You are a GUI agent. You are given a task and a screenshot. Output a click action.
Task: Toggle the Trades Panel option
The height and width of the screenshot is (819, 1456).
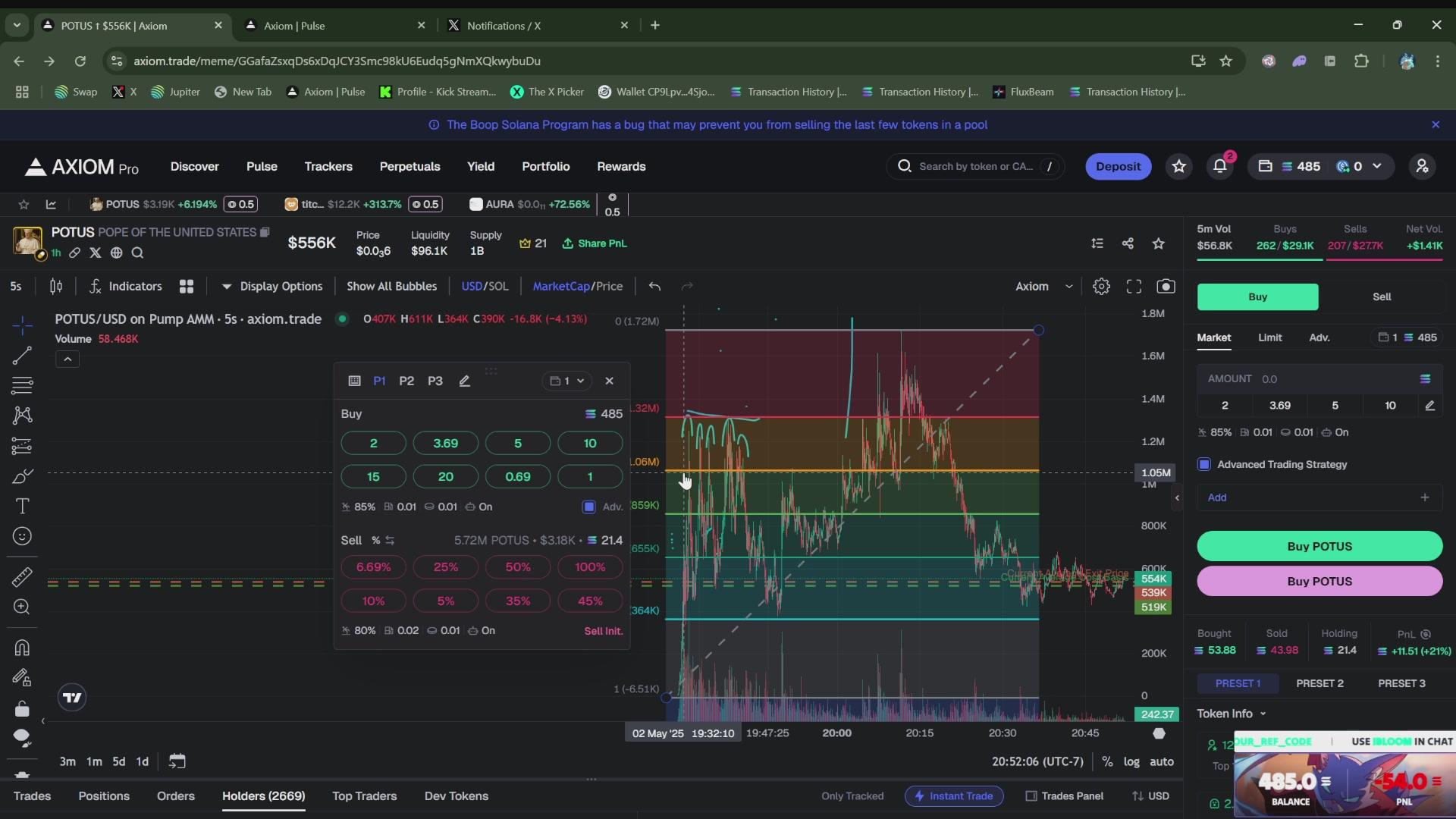[x=1064, y=795]
